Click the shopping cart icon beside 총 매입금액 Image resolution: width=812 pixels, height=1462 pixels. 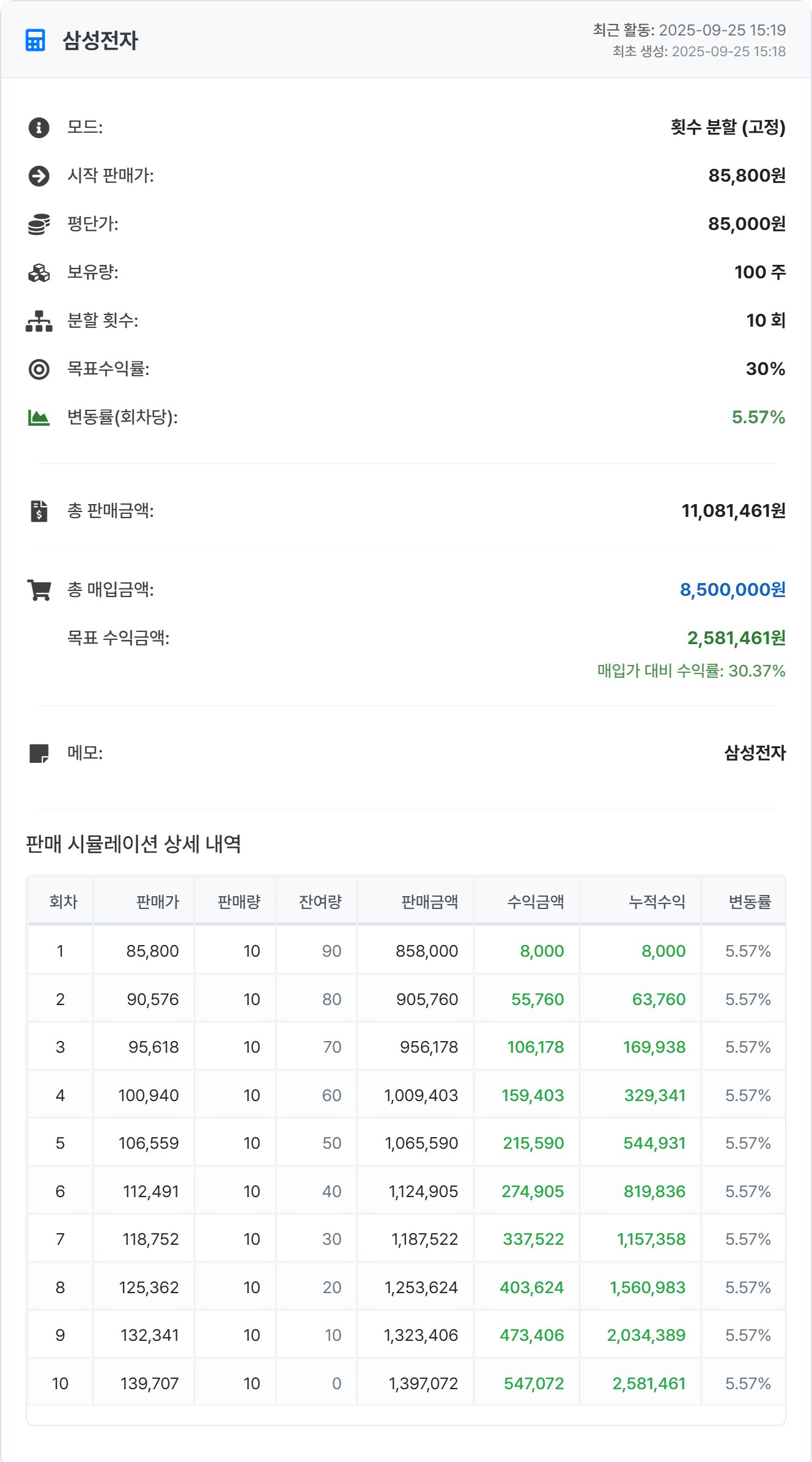coord(39,590)
